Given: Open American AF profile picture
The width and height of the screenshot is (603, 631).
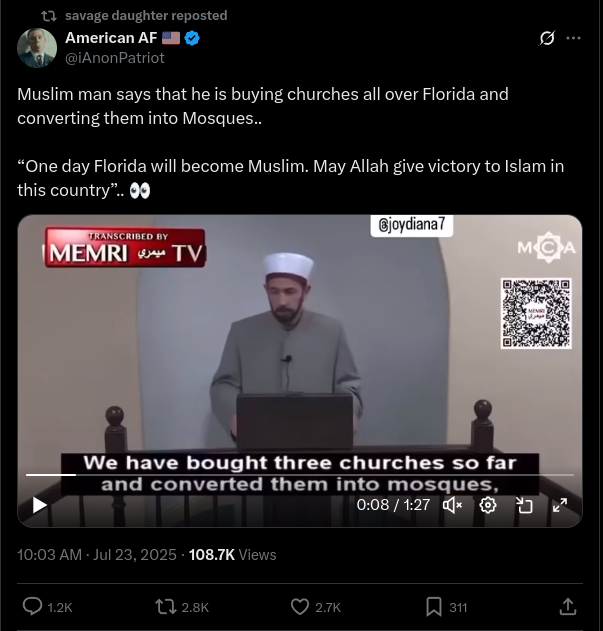Looking at the screenshot, I should point(37,48).
